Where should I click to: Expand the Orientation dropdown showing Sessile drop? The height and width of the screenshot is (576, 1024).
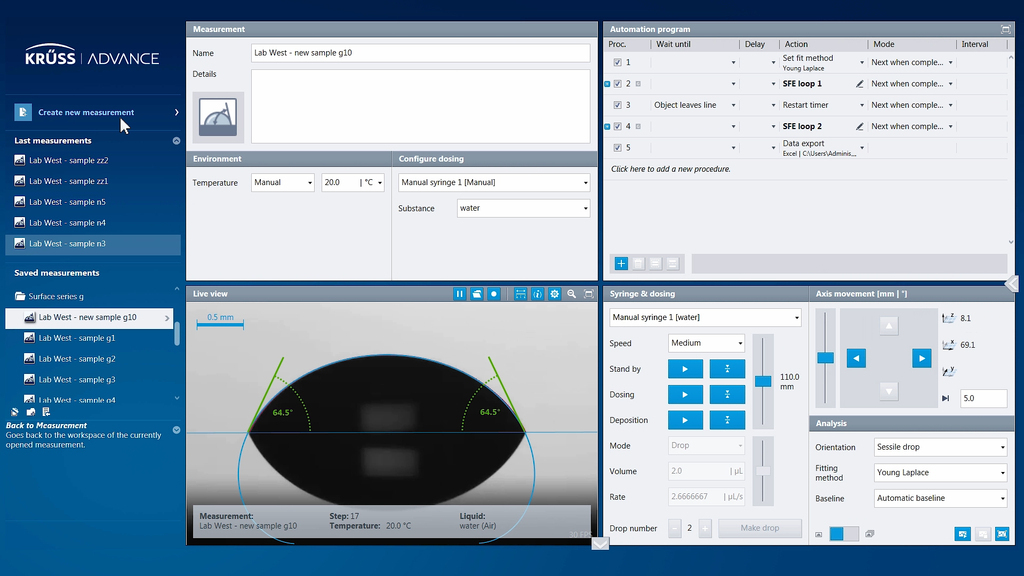pyautogui.click(x=939, y=447)
